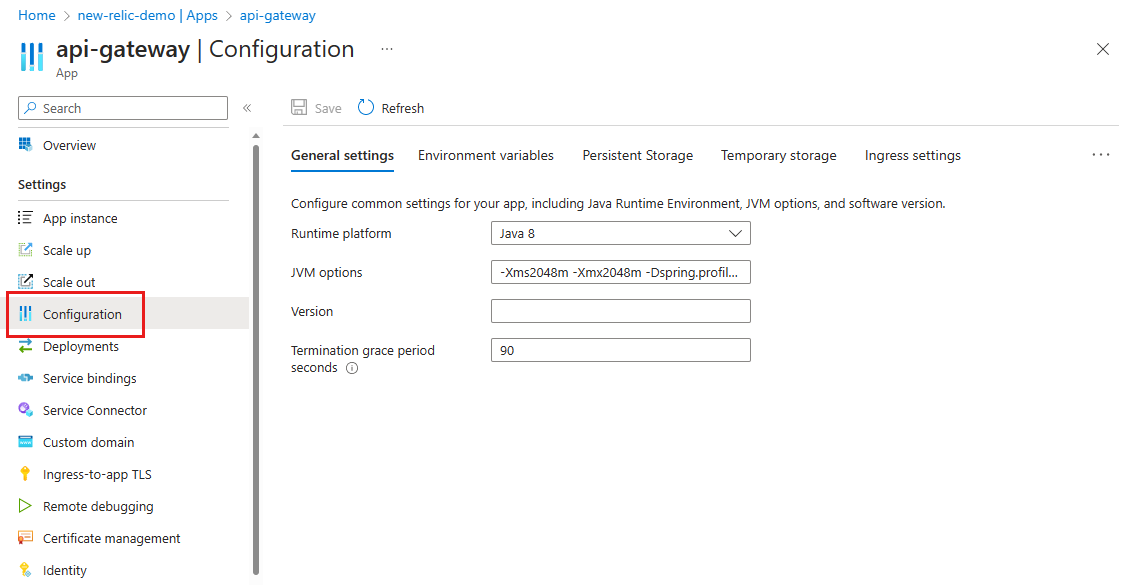This screenshot has width=1135, height=585.
Task: Click the Overview icon in sidebar
Action: point(26,145)
